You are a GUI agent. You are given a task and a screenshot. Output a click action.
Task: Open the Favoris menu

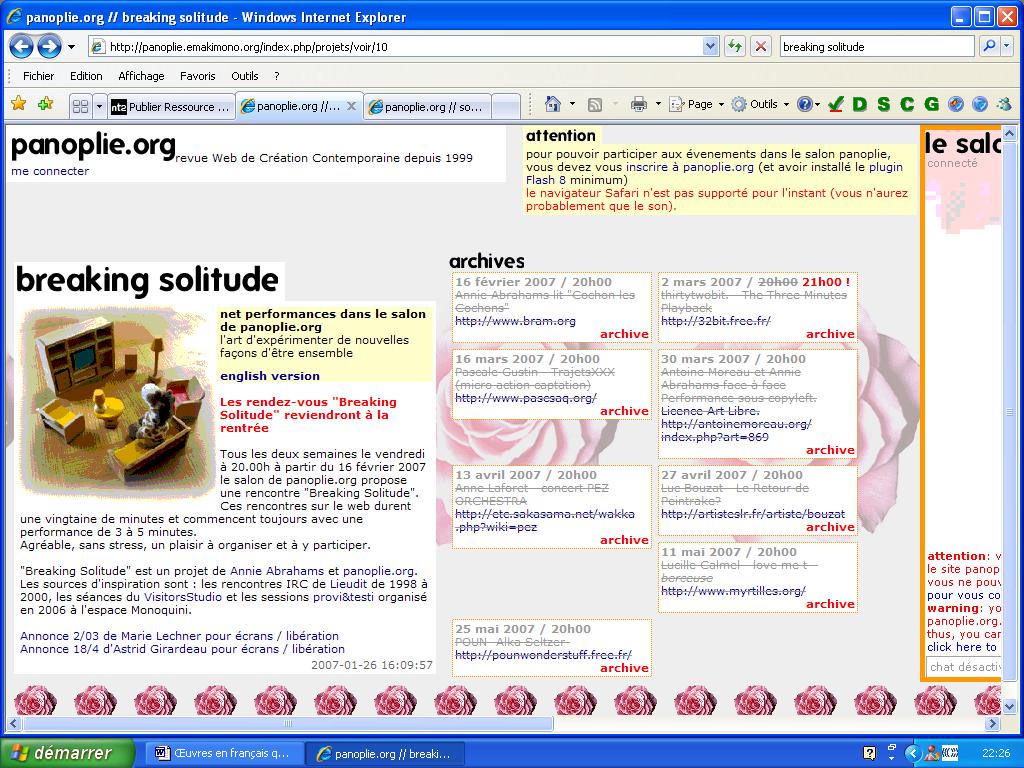point(198,76)
